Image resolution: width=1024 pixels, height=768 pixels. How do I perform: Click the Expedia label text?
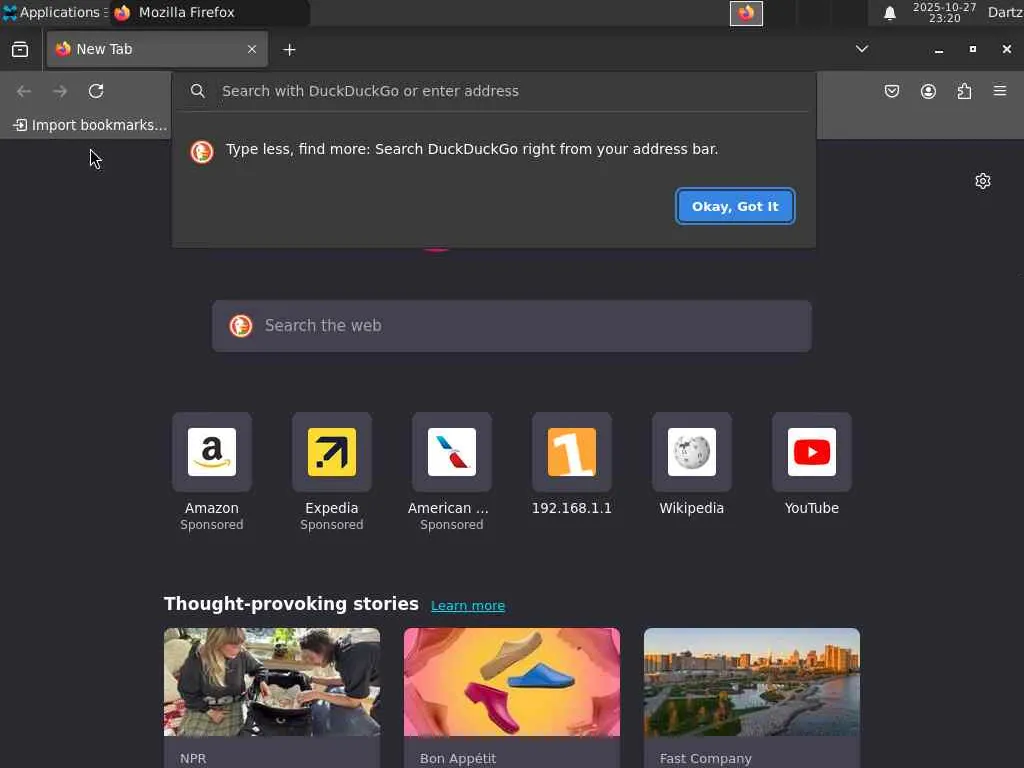332,508
